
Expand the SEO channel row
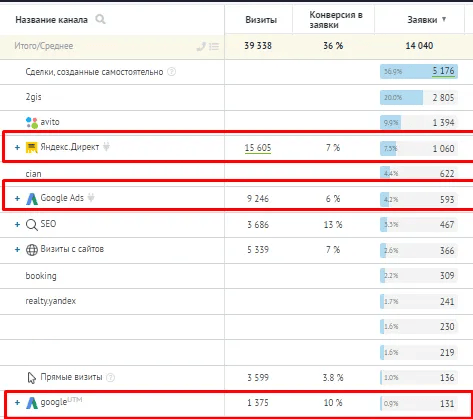pos(17,224)
